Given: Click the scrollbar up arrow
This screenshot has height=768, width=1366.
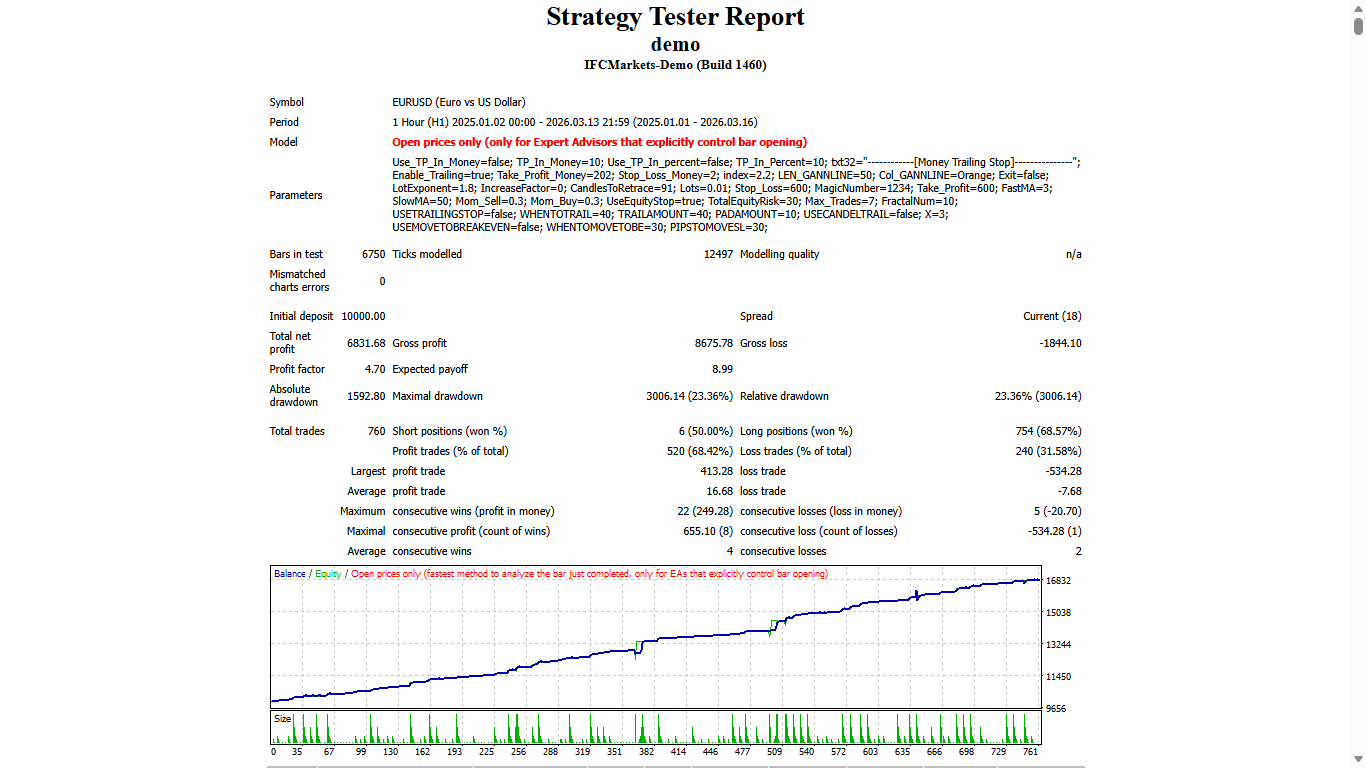Looking at the screenshot, I should [1359, 7].
